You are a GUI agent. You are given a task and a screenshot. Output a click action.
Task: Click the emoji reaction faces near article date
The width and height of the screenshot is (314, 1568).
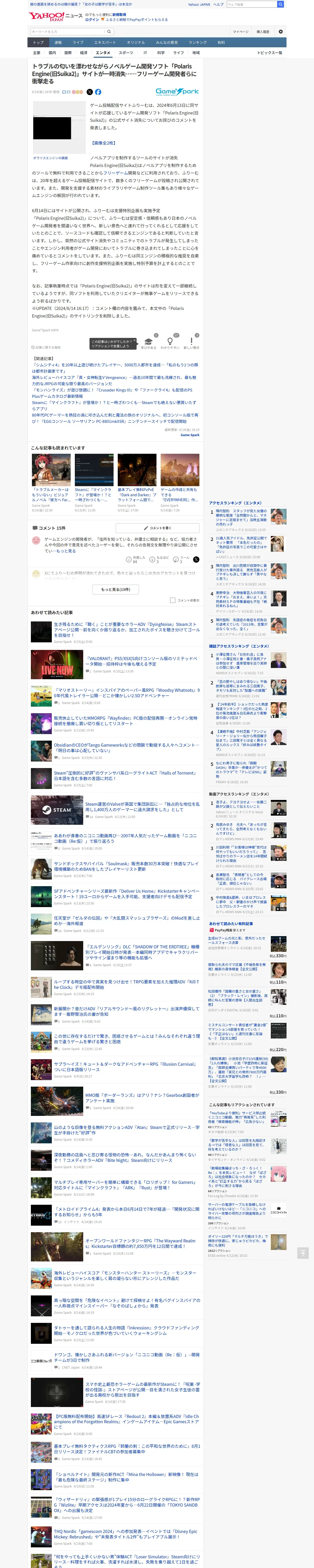point(77,92)
